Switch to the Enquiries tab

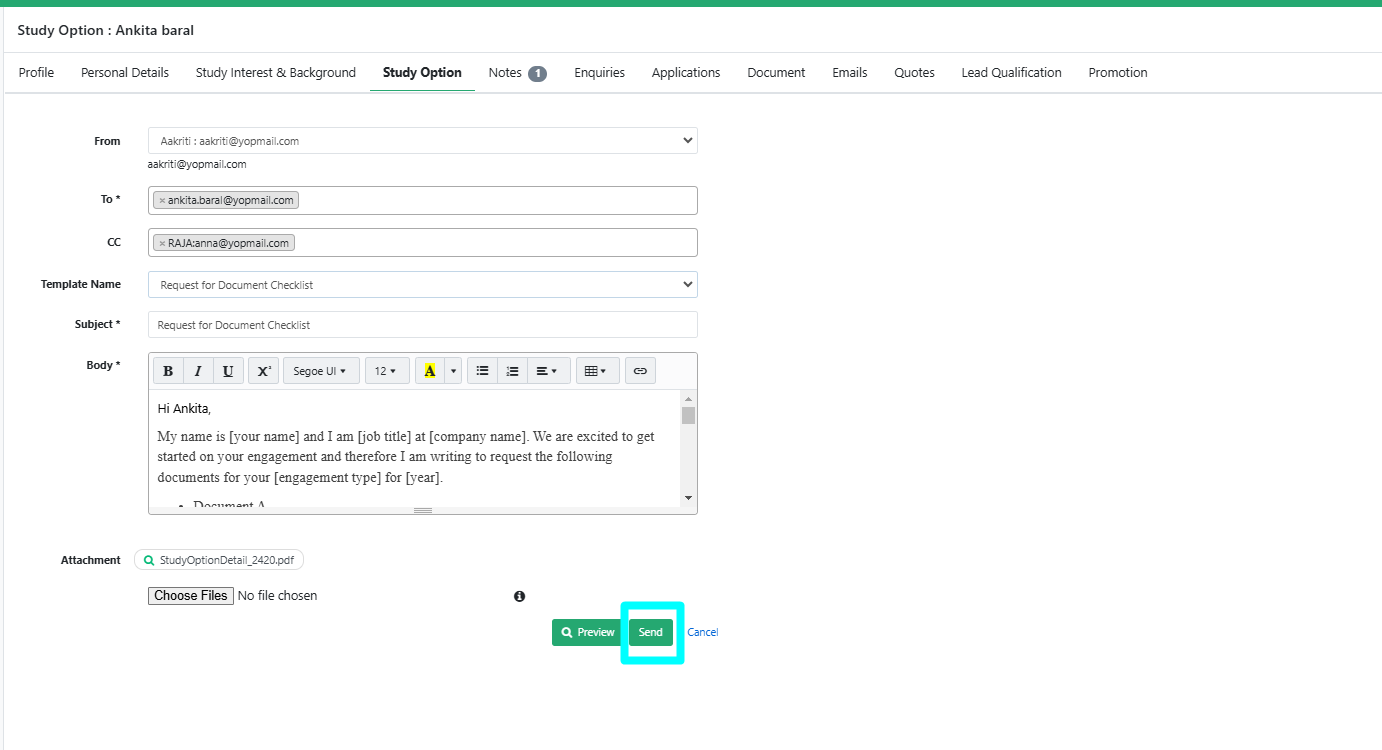[599, 73]
